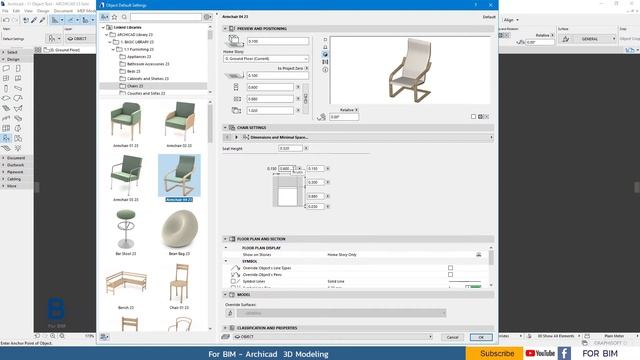Open the Home Story dropdown
The image size is (640, 360).
click(266, 59)
